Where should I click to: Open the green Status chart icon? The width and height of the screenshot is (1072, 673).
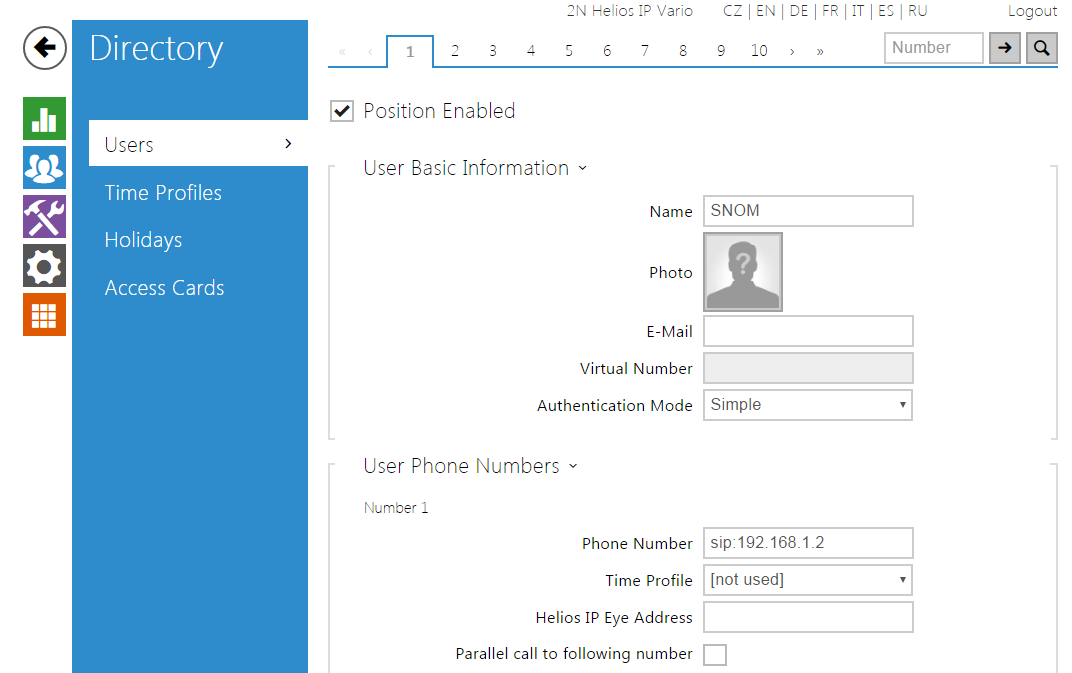pos(44,119)
